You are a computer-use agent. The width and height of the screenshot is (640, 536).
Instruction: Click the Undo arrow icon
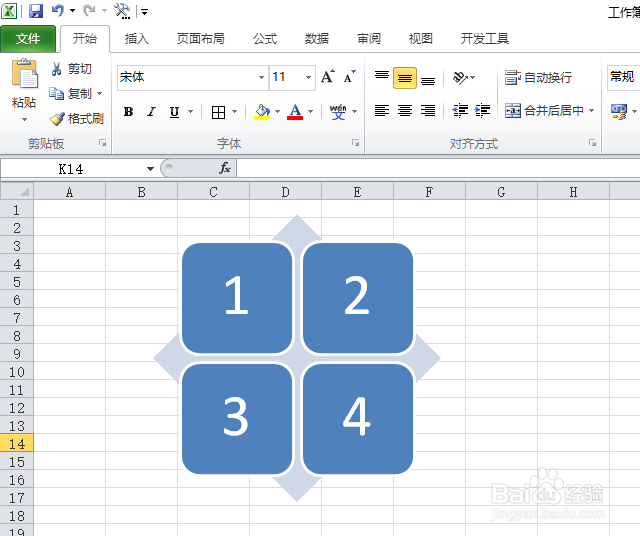point(58,11)
